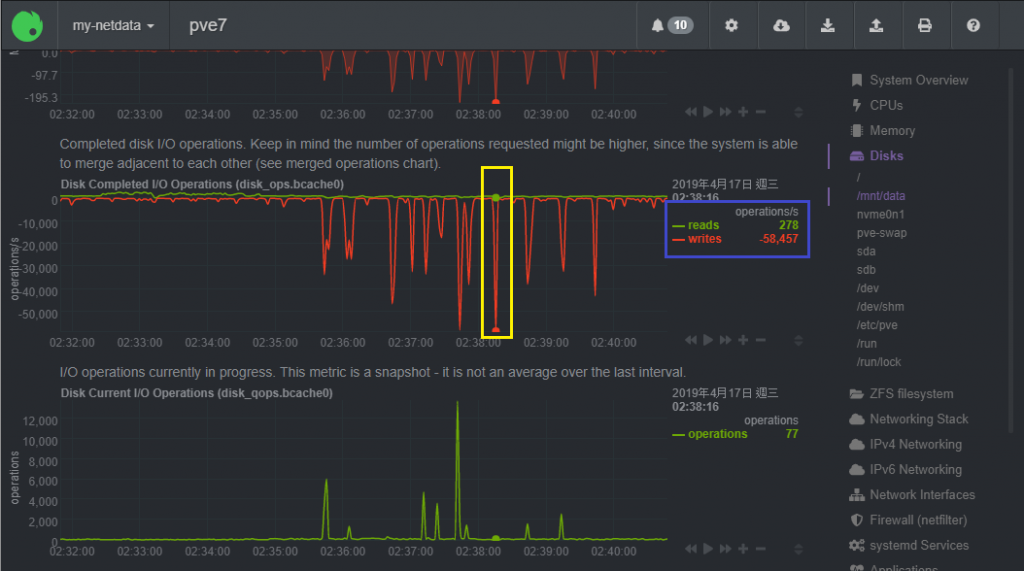Toggle the reads dimension in legend
This screenshot has width=1024, height=571.
click(x=703, y=225)
